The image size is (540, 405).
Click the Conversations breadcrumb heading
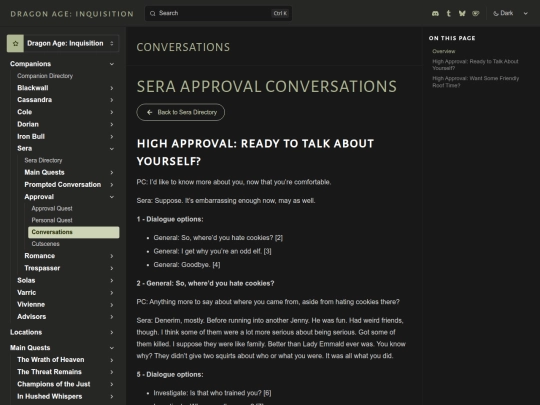pyautogui.click(x=183, y=47)
